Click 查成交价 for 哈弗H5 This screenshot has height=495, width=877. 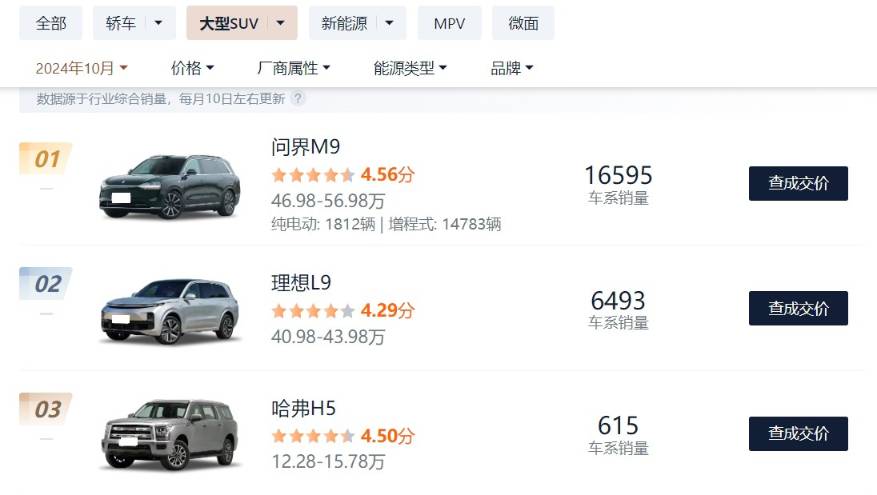coord(798,433)
